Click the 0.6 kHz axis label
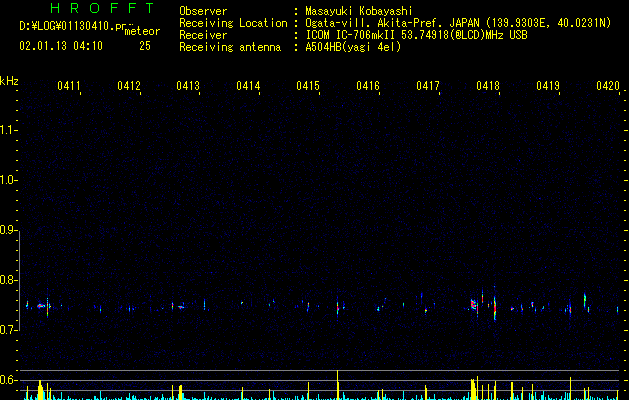 (x=8, y=380)
